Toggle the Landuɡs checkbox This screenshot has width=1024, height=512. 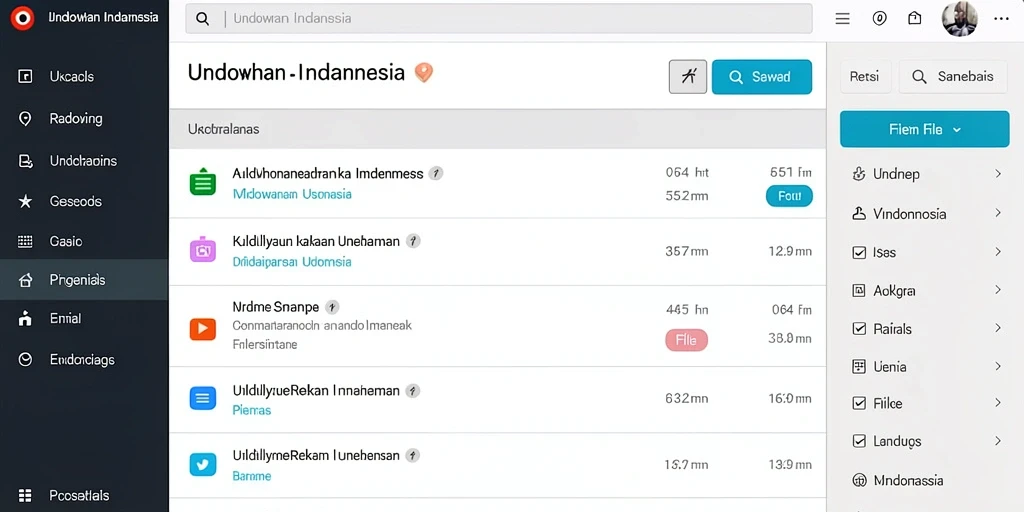pos(859,441)
